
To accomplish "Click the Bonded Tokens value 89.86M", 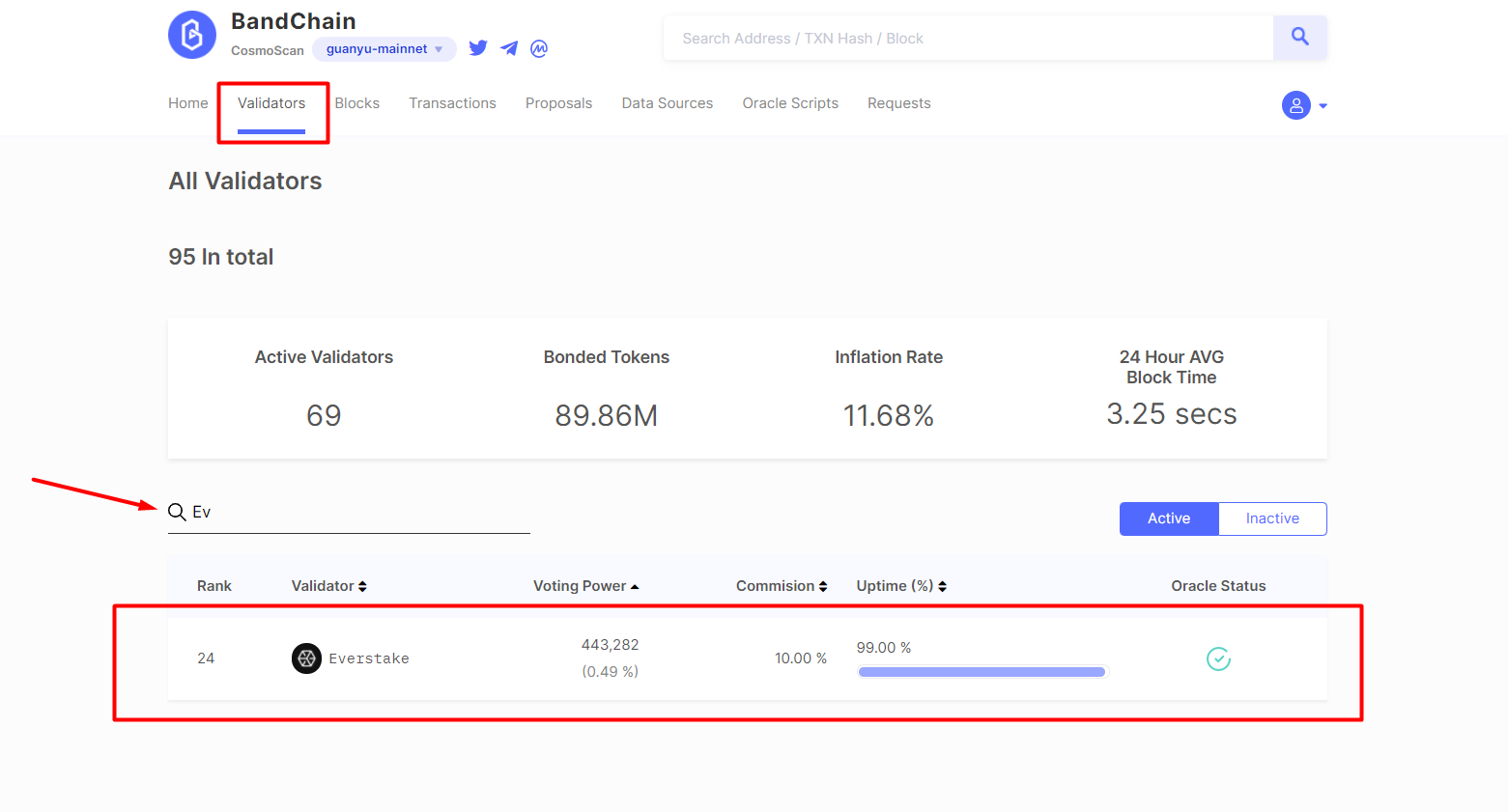I will (607, 415).
